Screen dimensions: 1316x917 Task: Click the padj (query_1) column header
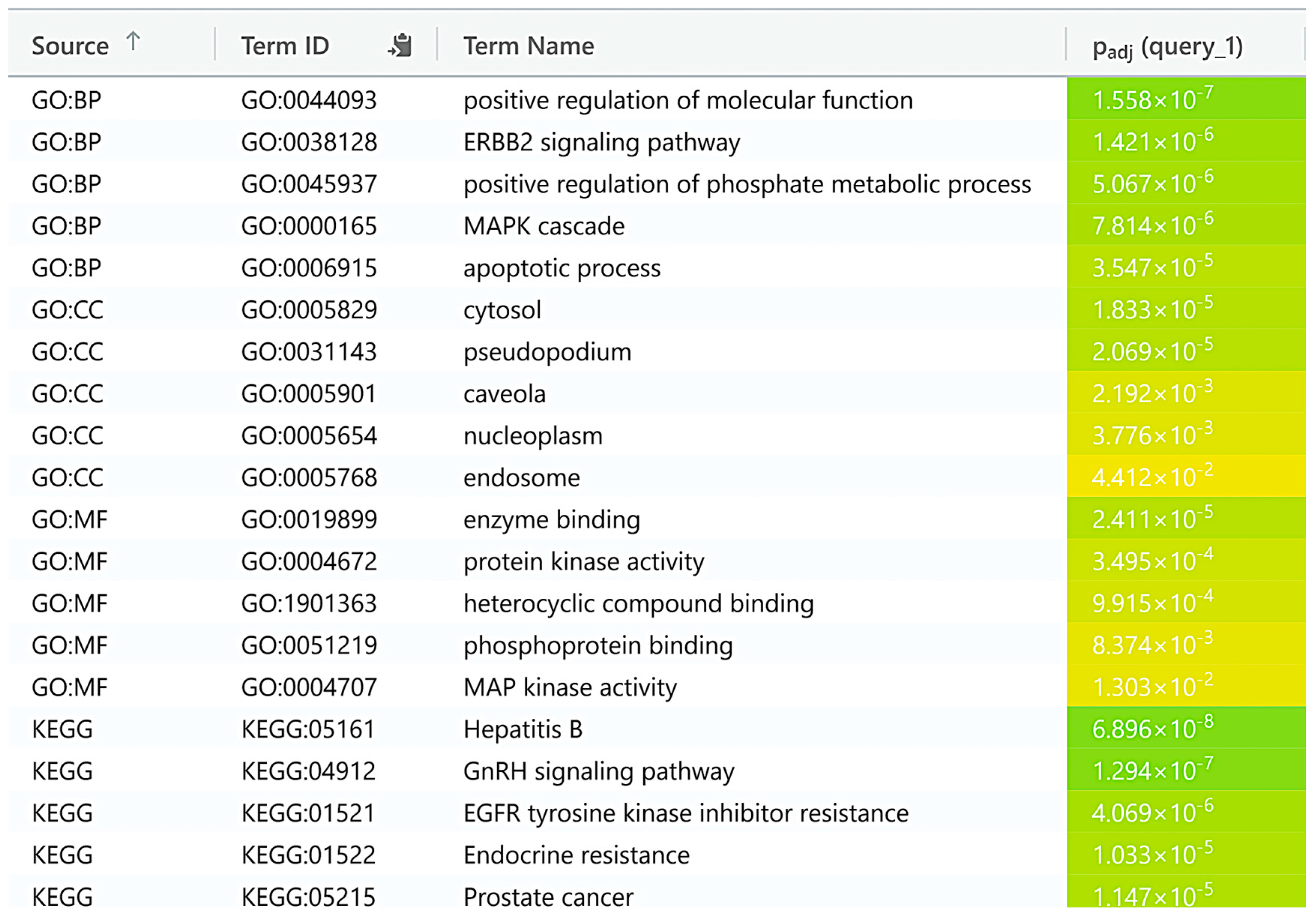(1167, 47)
